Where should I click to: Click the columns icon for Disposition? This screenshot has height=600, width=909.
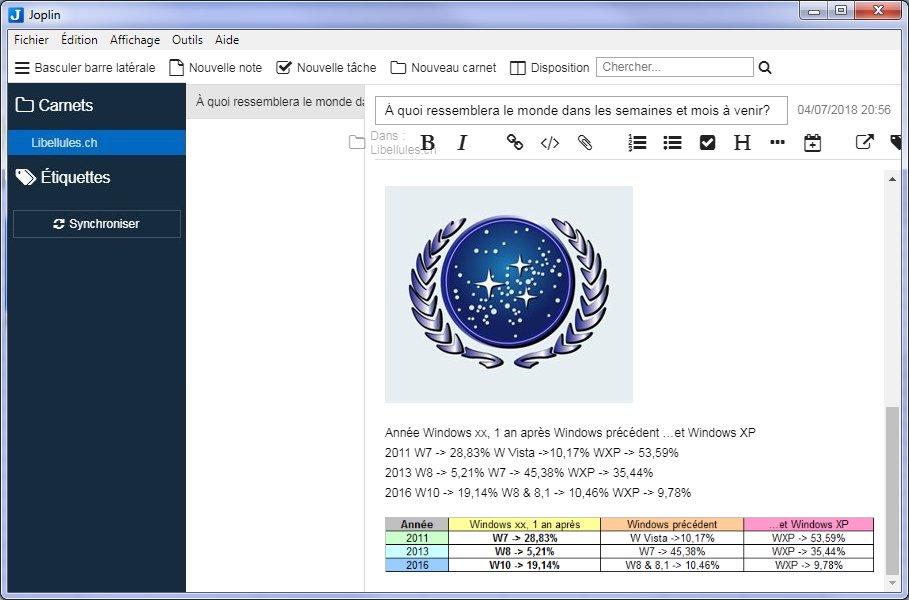coord(518,68)
